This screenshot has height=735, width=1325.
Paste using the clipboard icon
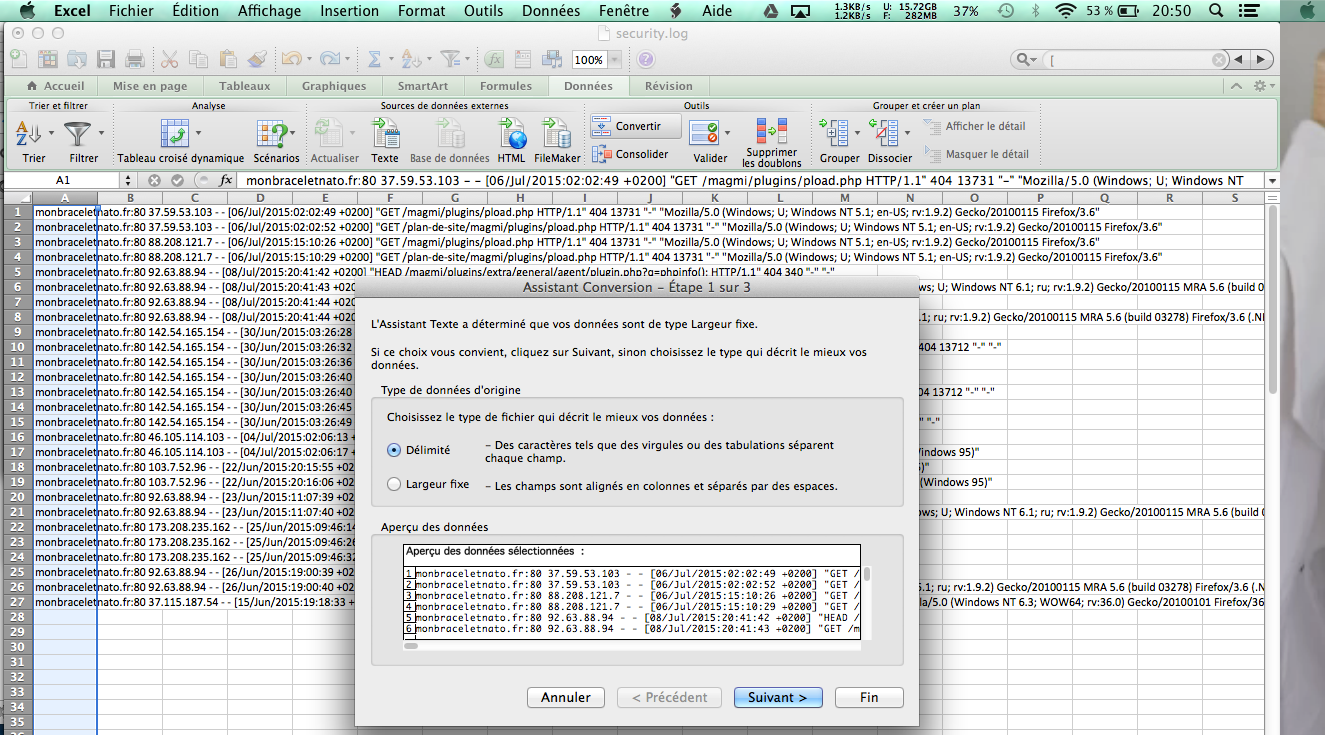(228, 59)
